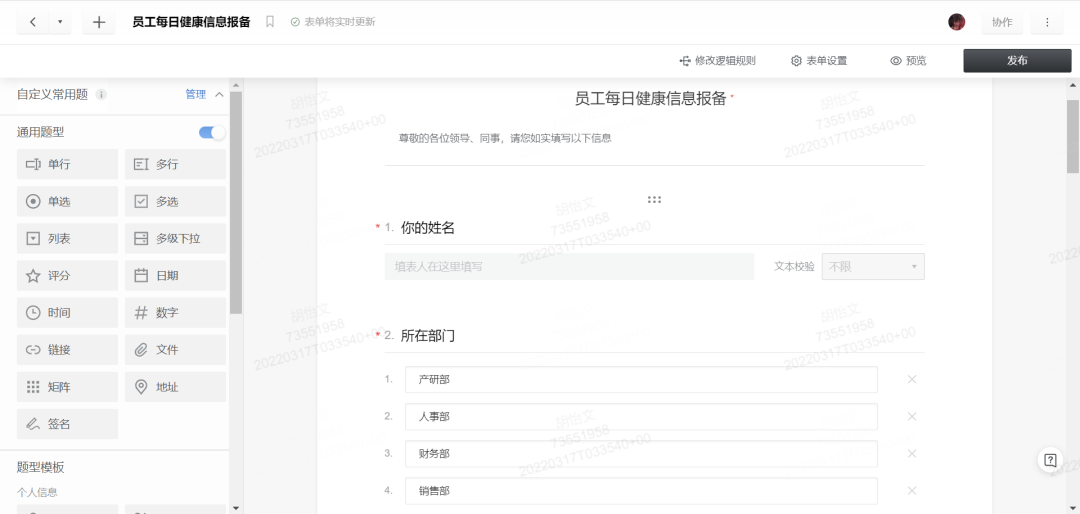This screenshot has width=1080, height=514.
Task: Edit the 人事部 option field
Action: [x=641, y=417]
